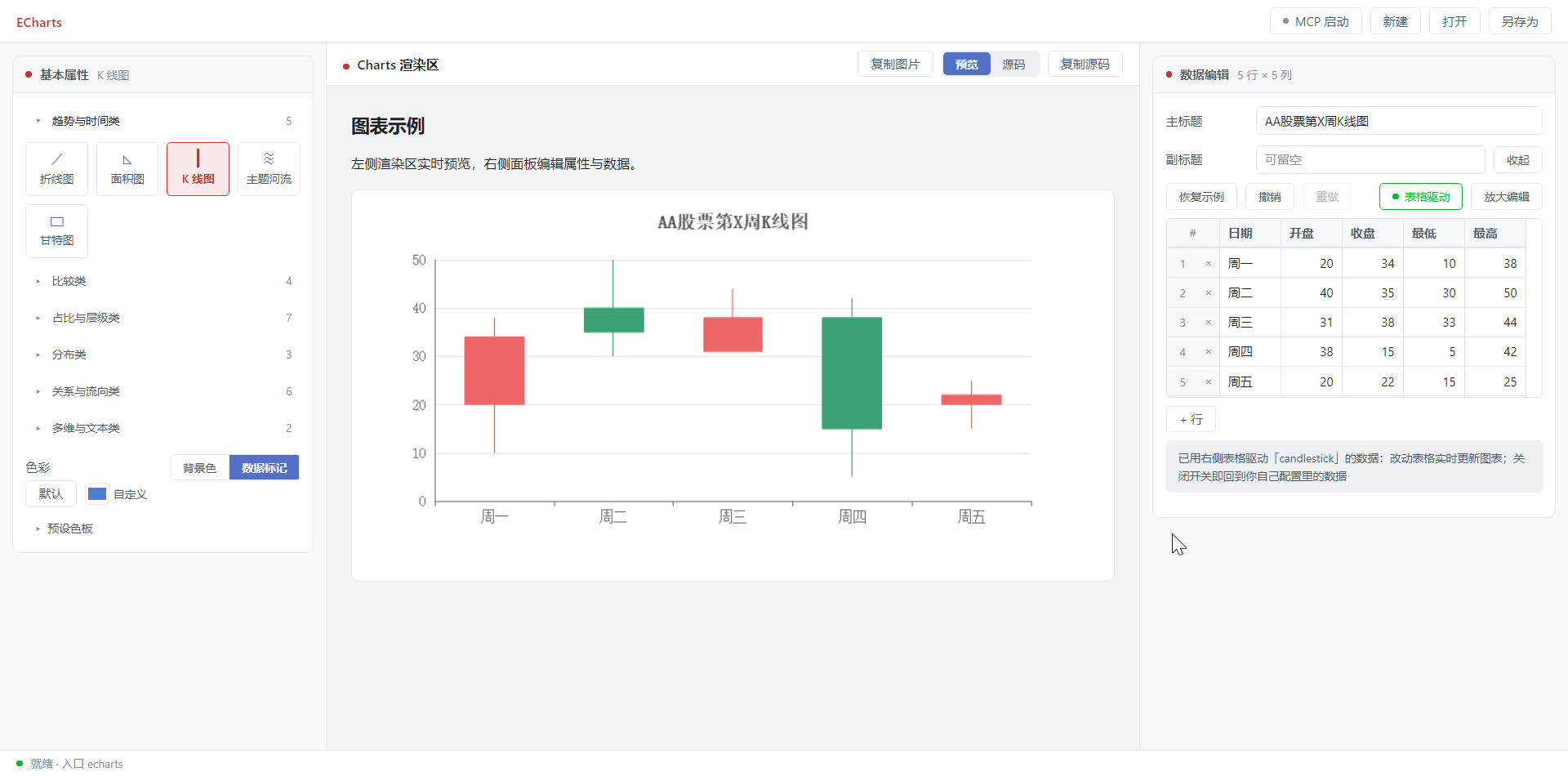The width and height of the screenshot is (1568, 776).
Task: Click the 周四 开盘 cell value 38
Action: (1312, 352)
